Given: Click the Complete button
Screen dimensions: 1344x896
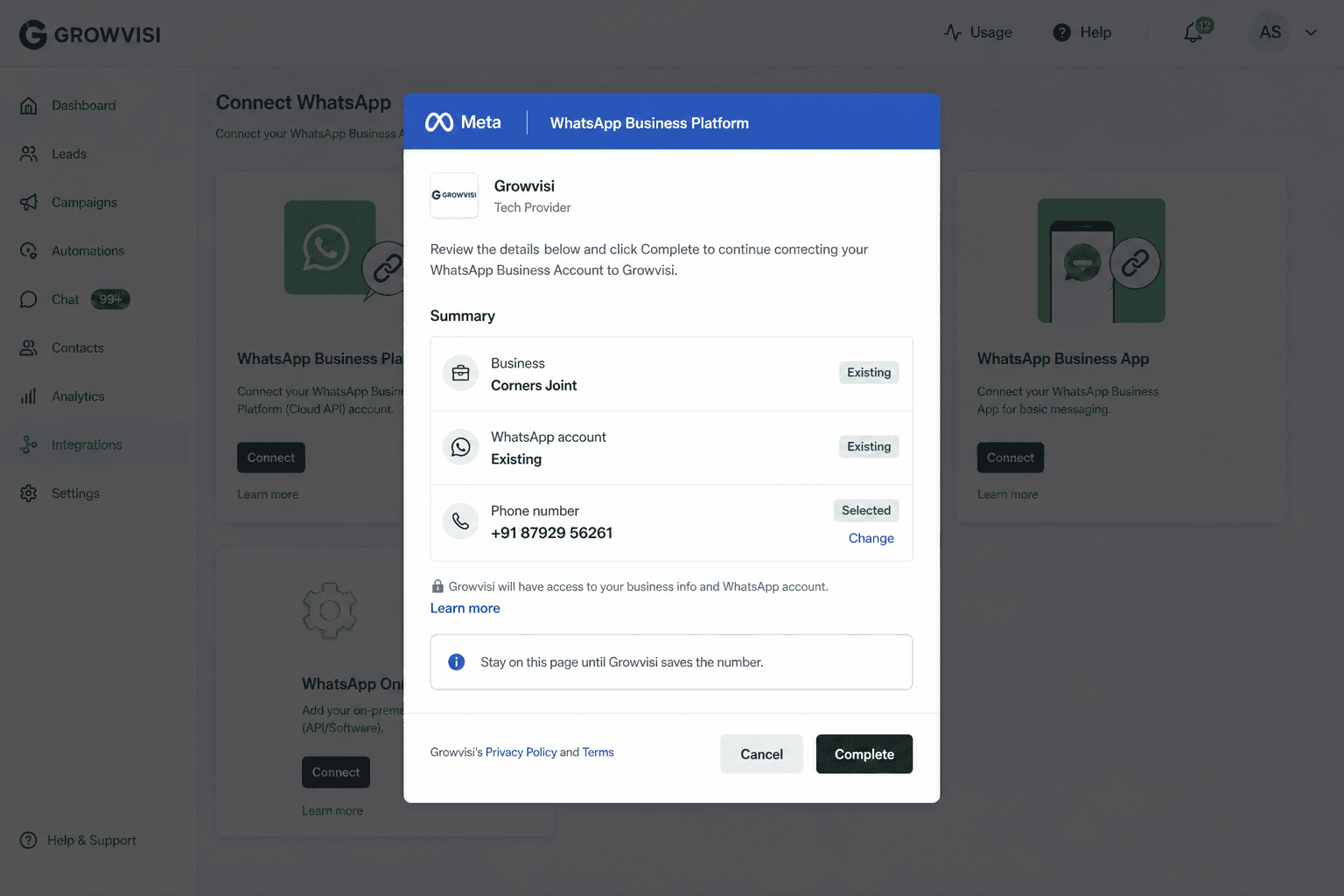Looking at the screenshot, I should point(864,754).
